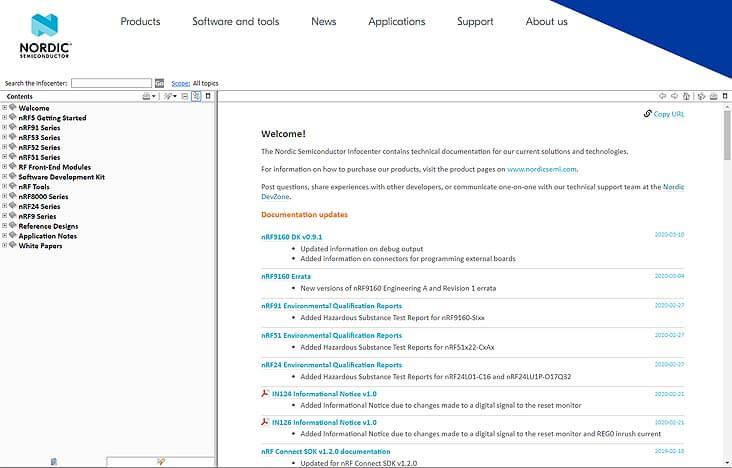This screenshot has height=468, width=732.
Task: Open nRF Connect SDK v1.2.0 documentation link
Action: pyautogui.click(x=326, y=452)
